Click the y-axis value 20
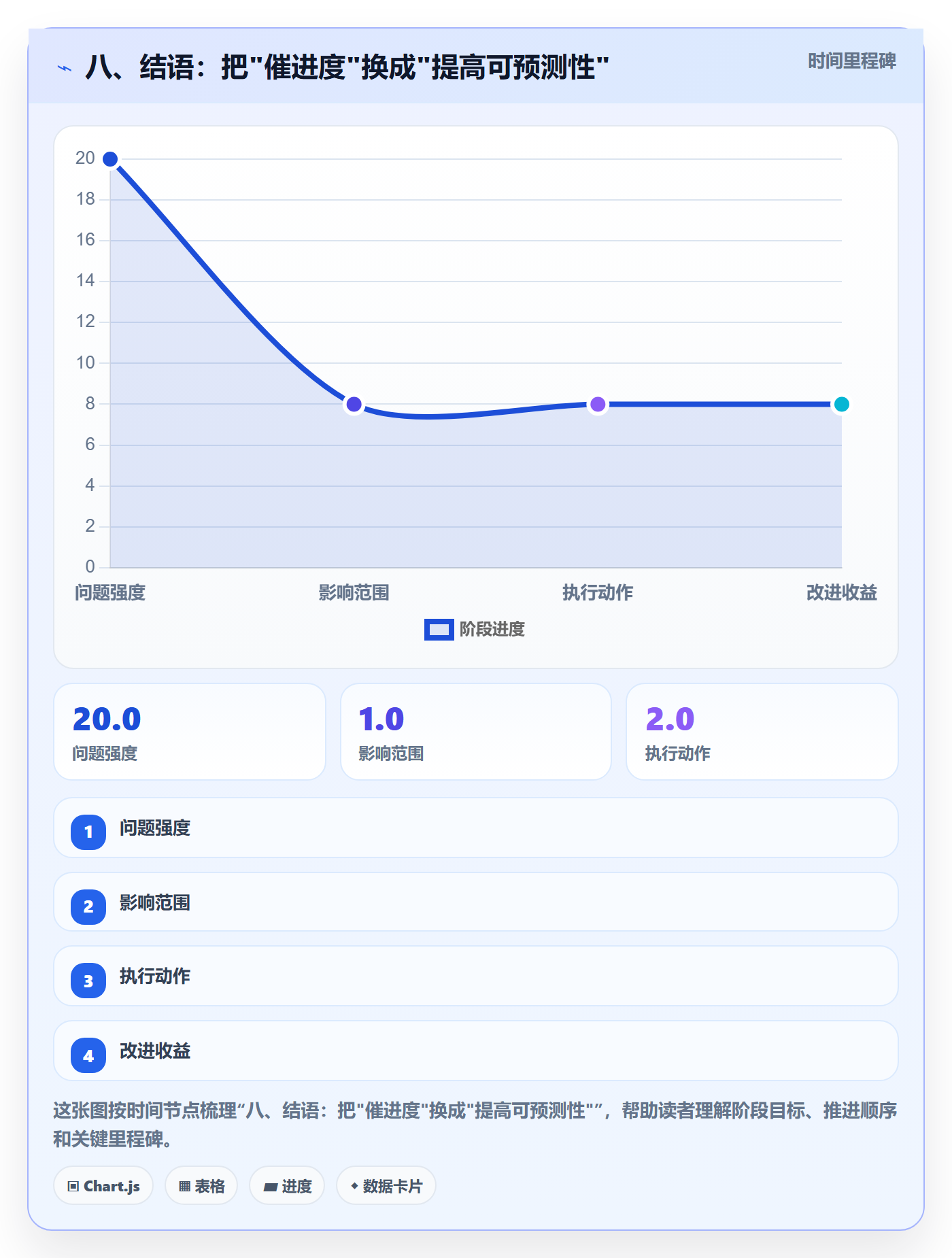952x1258 pixels. click(x=85, y=158)
